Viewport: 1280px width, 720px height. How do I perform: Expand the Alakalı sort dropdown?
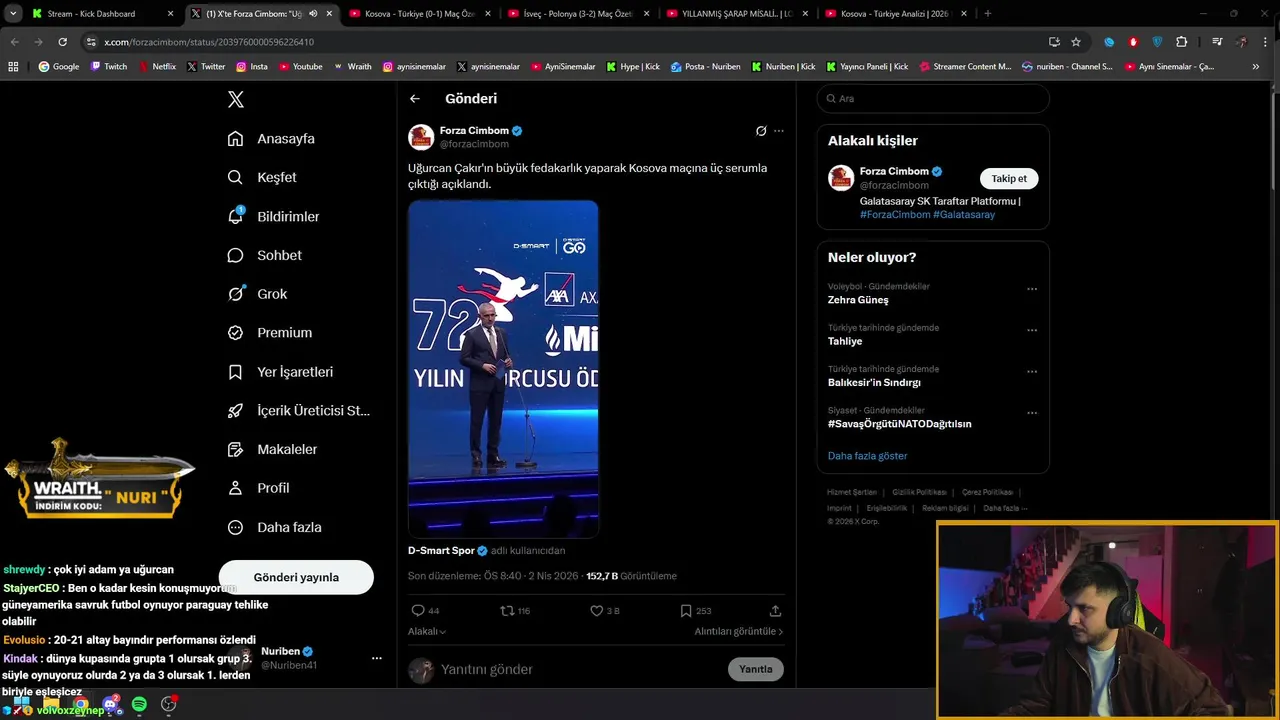427,631
